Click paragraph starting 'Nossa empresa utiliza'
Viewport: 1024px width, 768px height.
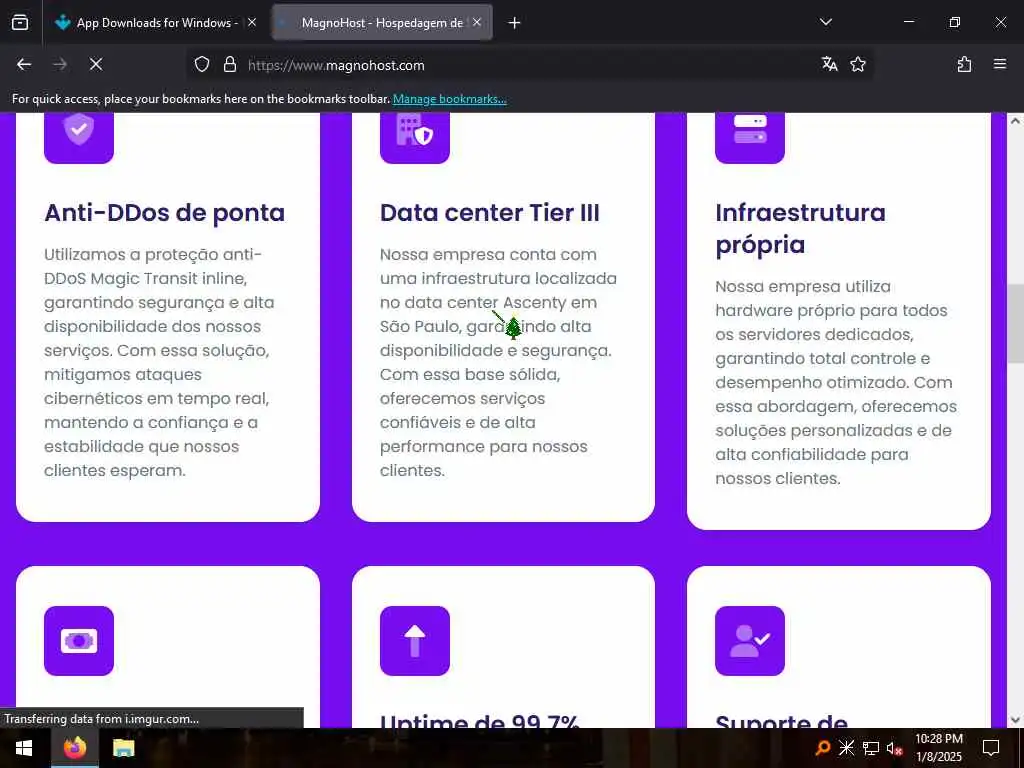point(836,382)
